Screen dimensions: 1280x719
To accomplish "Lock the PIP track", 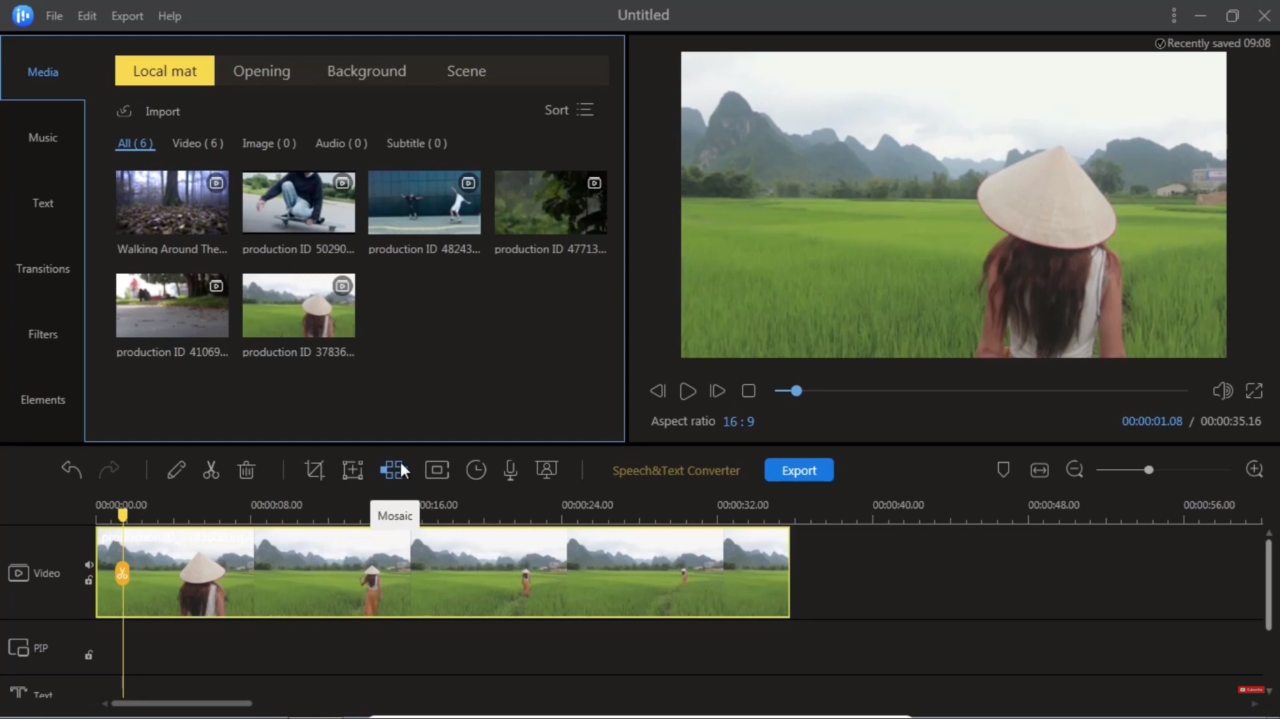I will coord(88,654).
